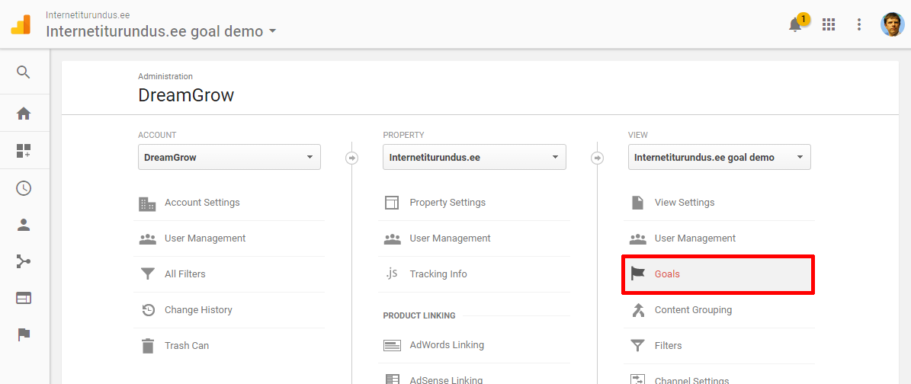Click the Google Analytics logo
This screenshot has width=911, height=384.
pos(21,24)
